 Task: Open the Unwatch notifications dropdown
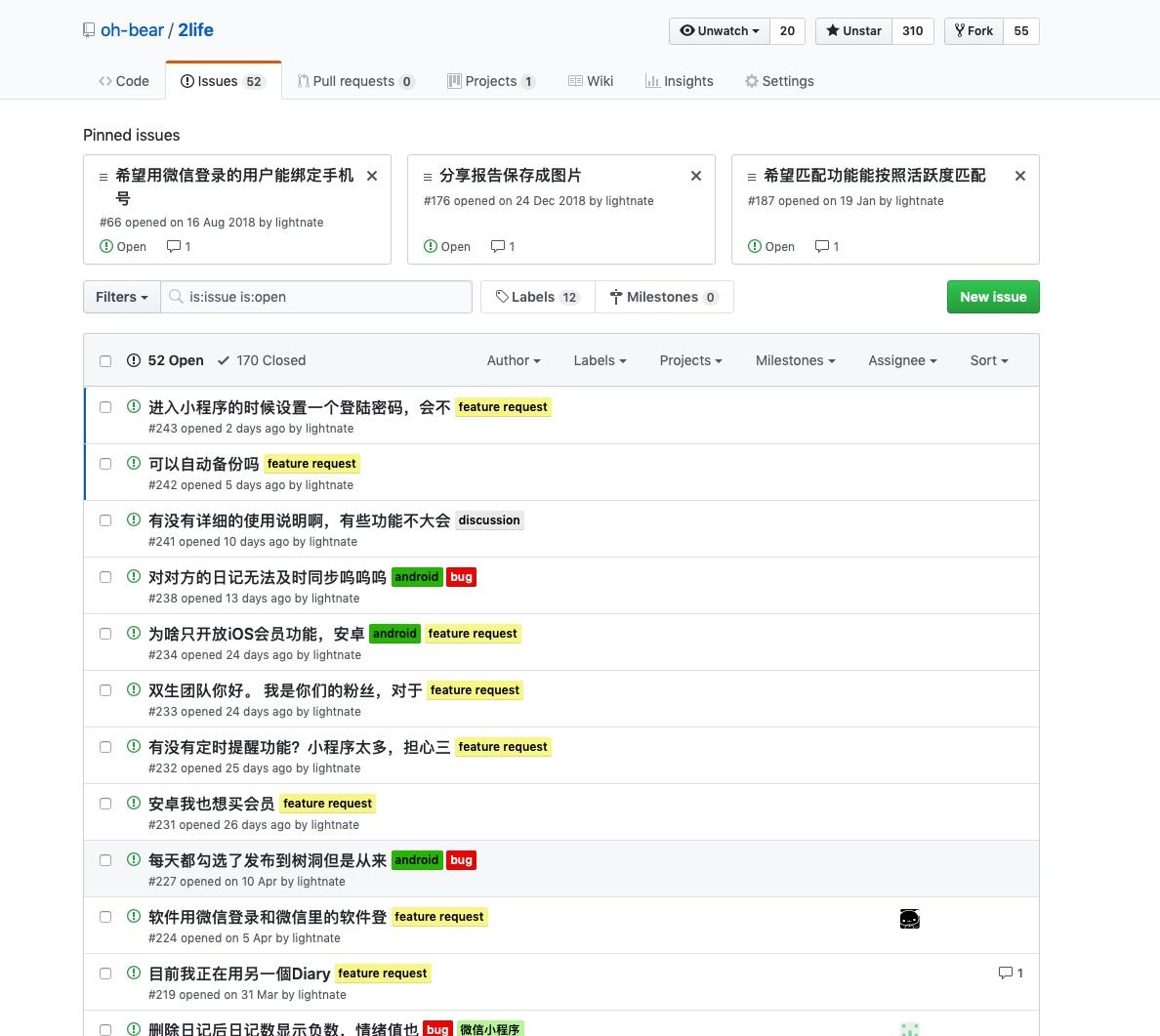(720, 31)
